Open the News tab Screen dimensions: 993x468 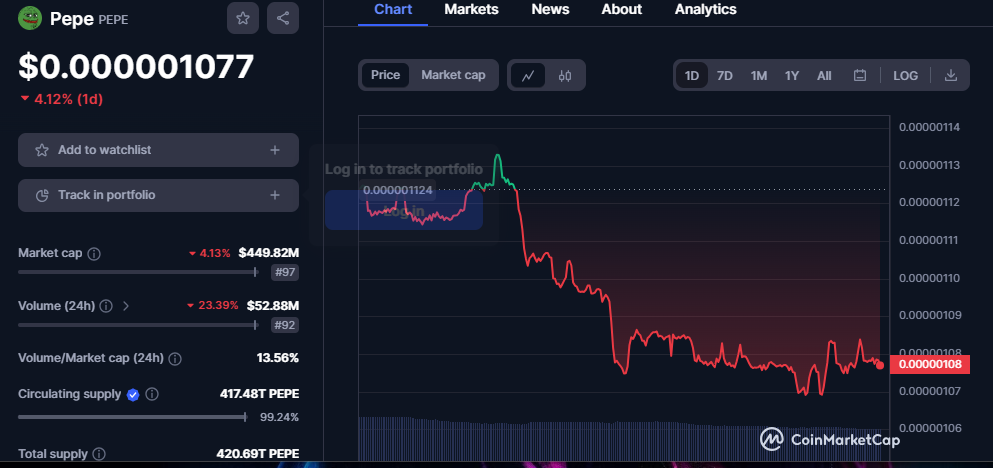(550, 9)
